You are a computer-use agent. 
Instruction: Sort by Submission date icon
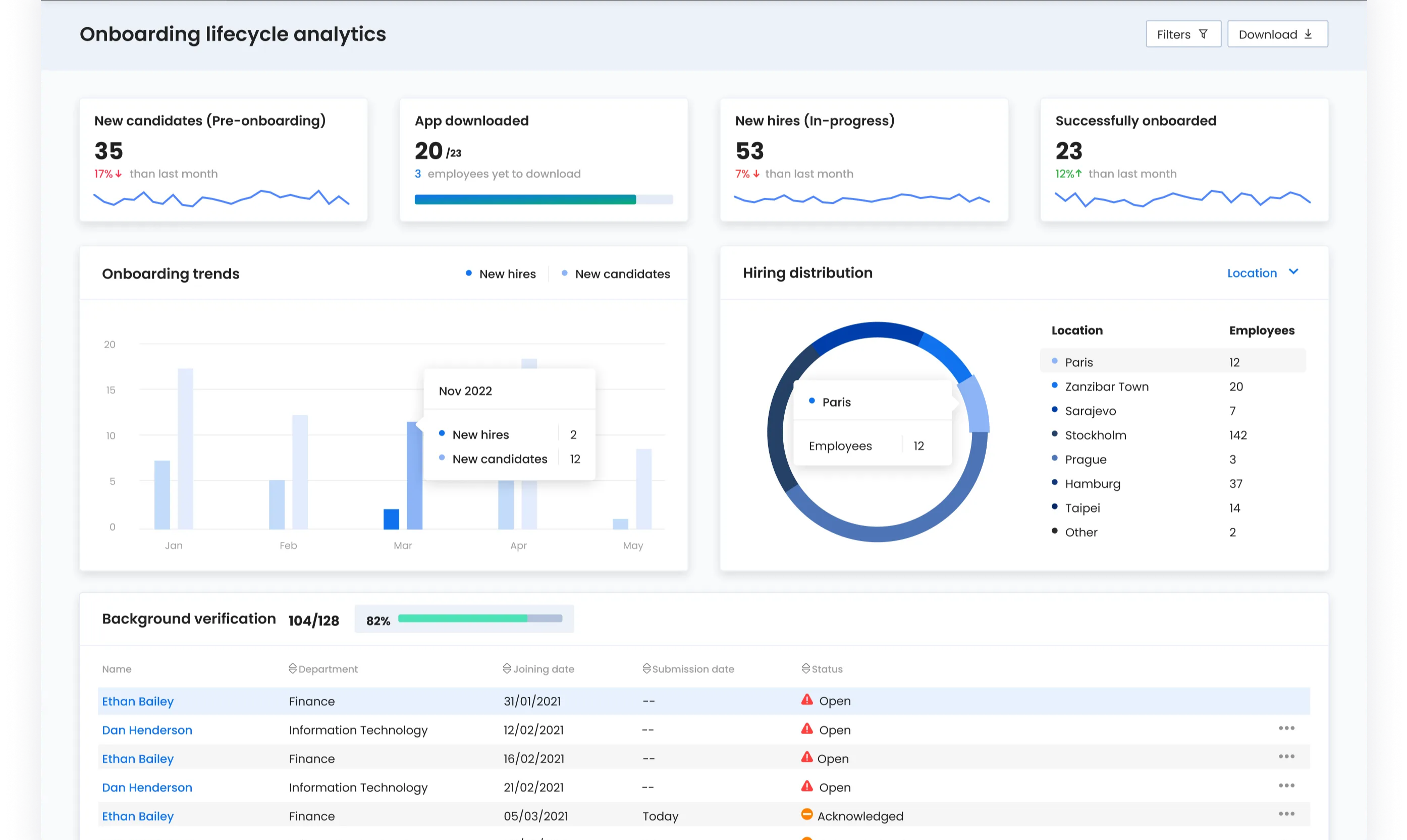(646, 668)
